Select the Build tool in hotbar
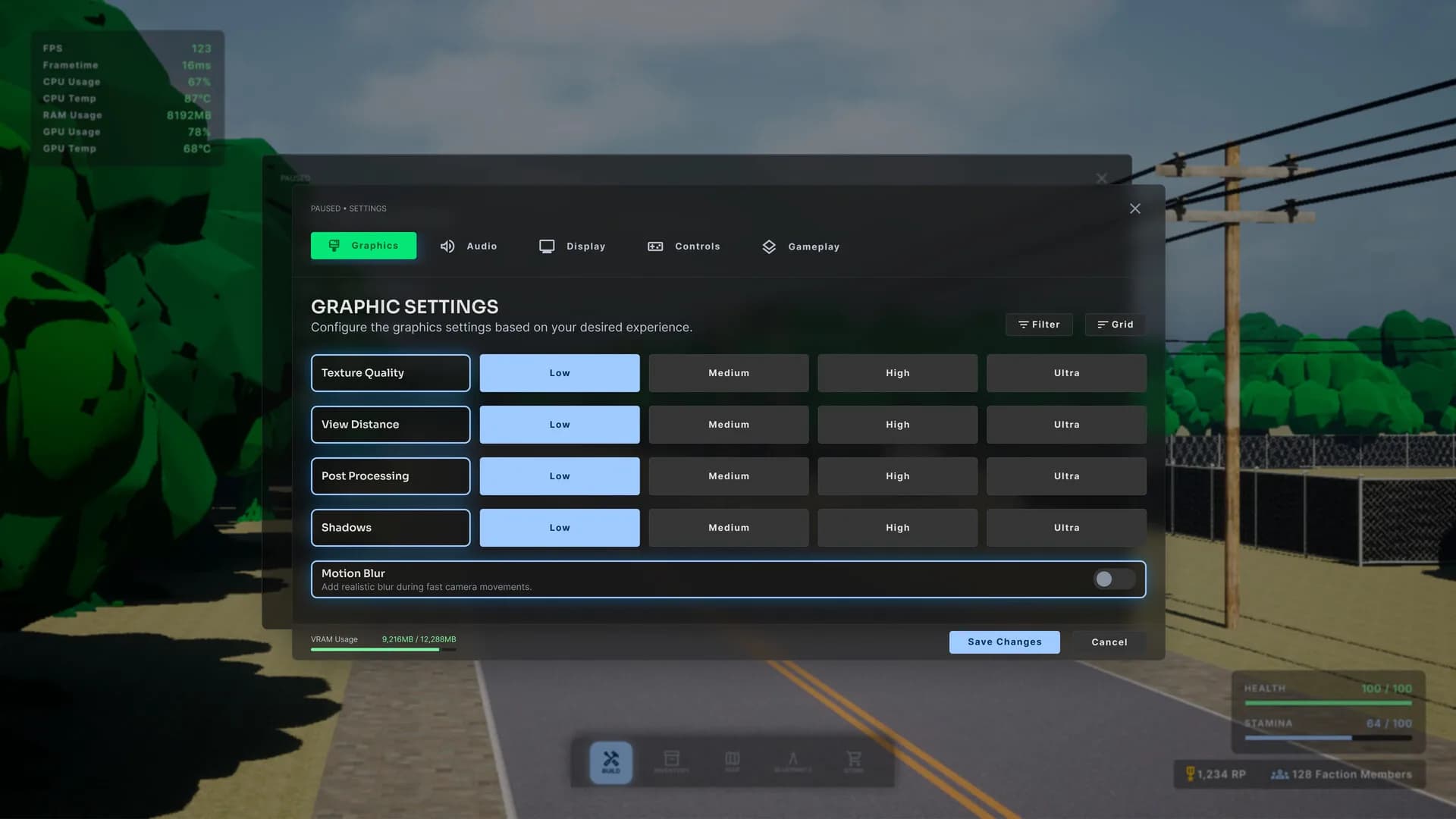Image resolution: width=1456 pixels, height=819 pixels. pyautogui.click(x=611, y=762)
